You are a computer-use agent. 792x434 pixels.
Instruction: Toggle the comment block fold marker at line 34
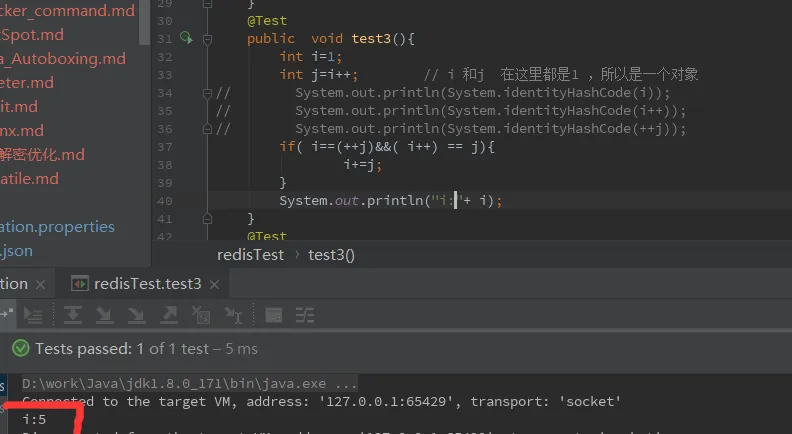point(207,93)
